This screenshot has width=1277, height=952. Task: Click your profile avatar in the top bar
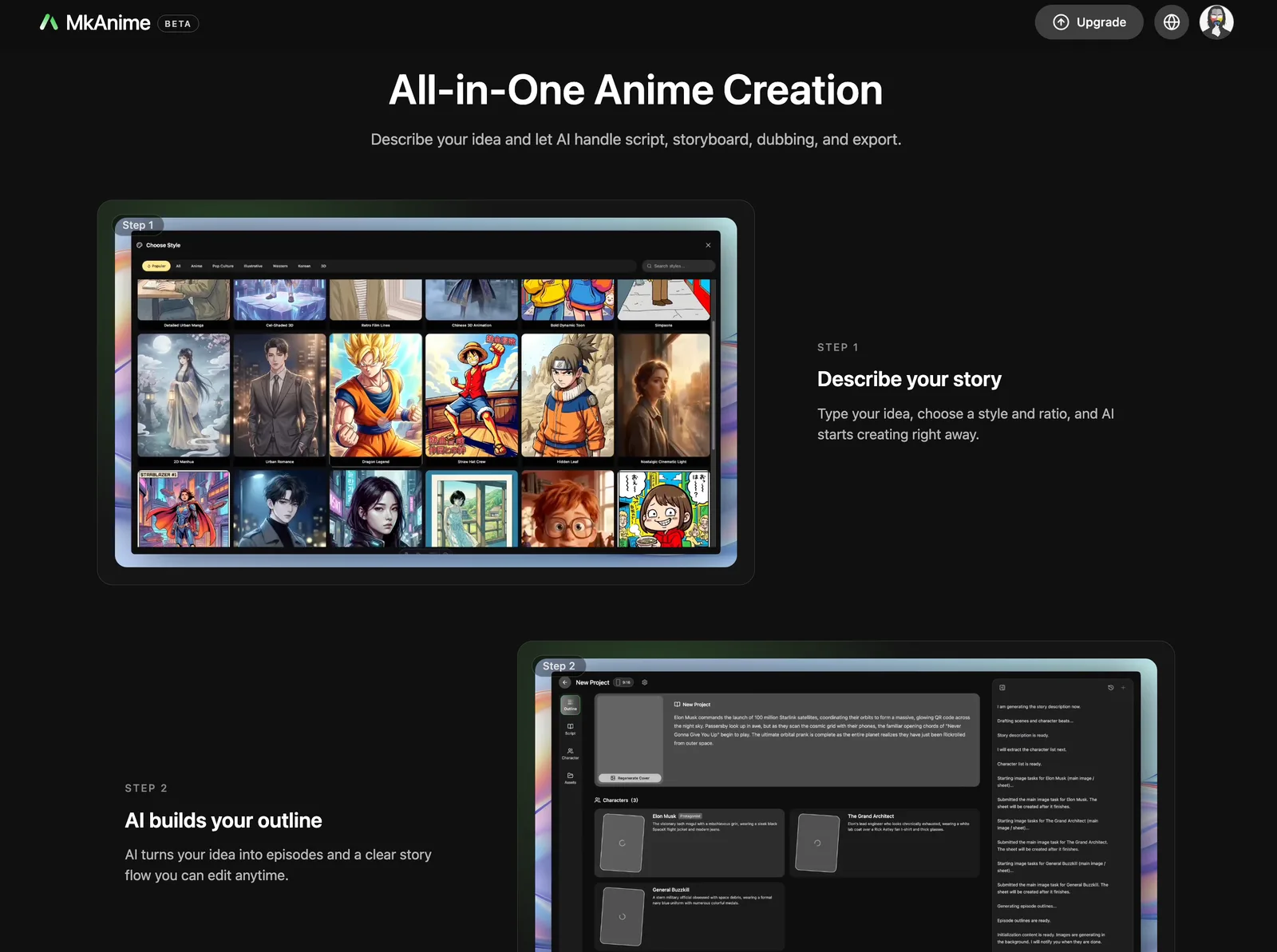(x=1216, y=22)
